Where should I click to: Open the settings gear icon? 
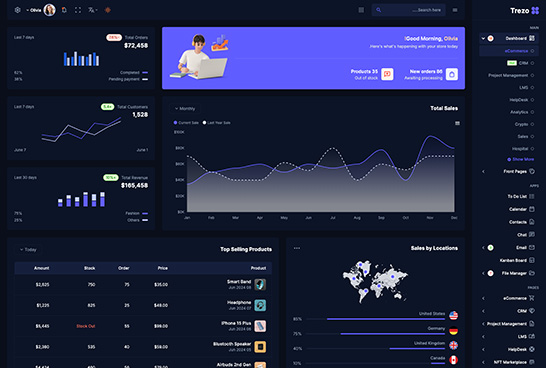[x=17, y=10]
